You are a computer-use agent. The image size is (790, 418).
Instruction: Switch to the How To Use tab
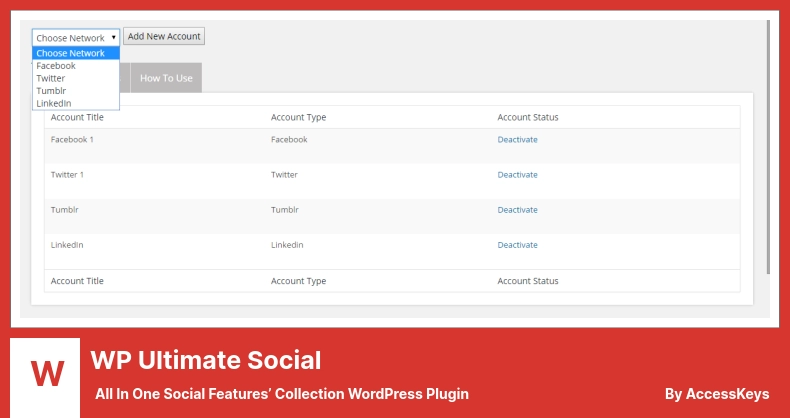point(166,78)
